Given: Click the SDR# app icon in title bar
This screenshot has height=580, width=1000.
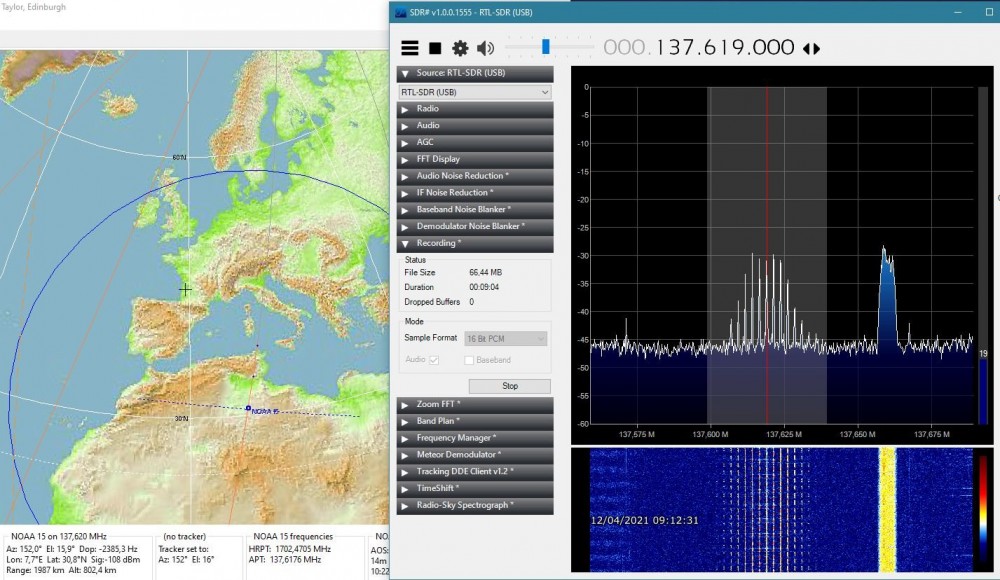Looking at the screenshot, I should pos(401,12).
